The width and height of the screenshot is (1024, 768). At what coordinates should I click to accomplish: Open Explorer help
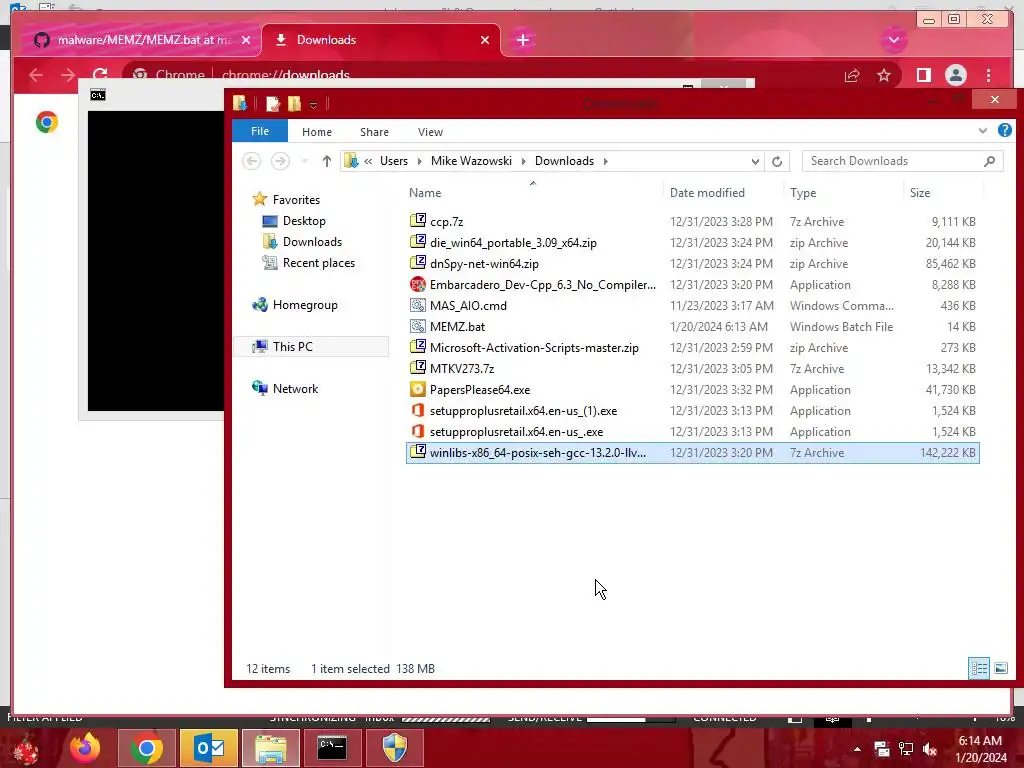(x=1005, y=131)
